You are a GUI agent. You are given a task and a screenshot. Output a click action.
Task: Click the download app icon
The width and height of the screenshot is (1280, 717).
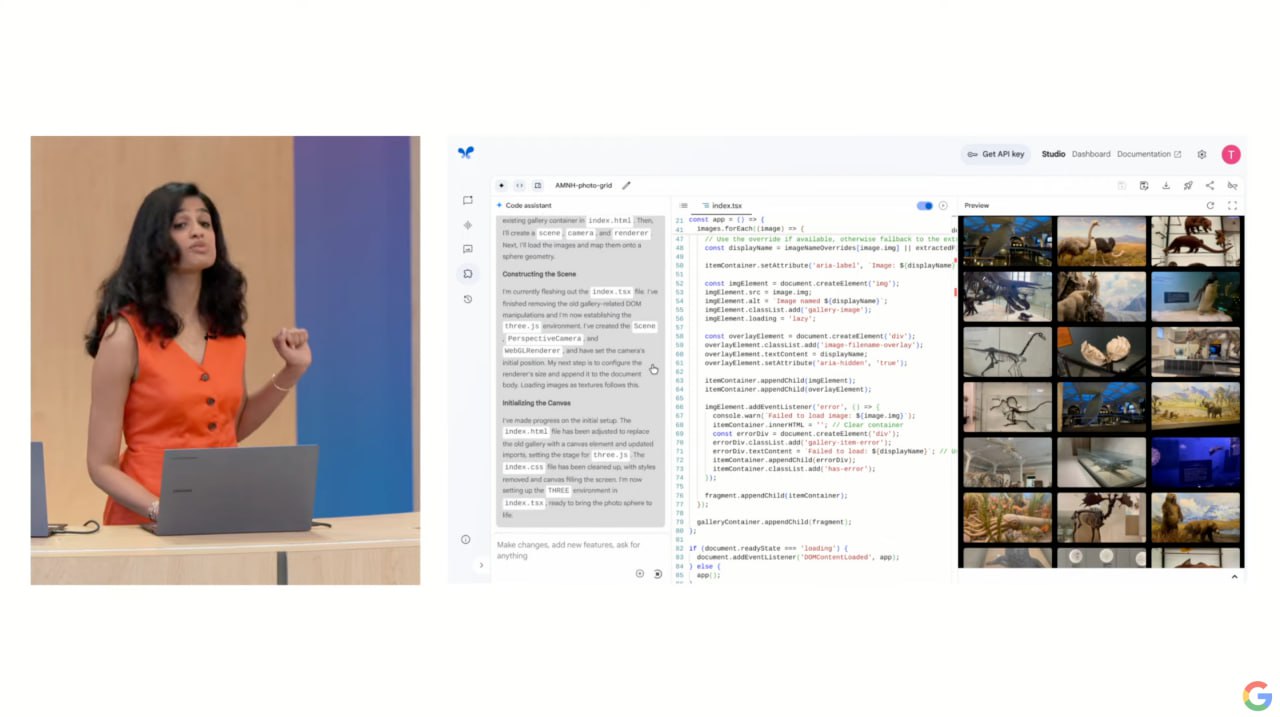[x=1166, y=186]
